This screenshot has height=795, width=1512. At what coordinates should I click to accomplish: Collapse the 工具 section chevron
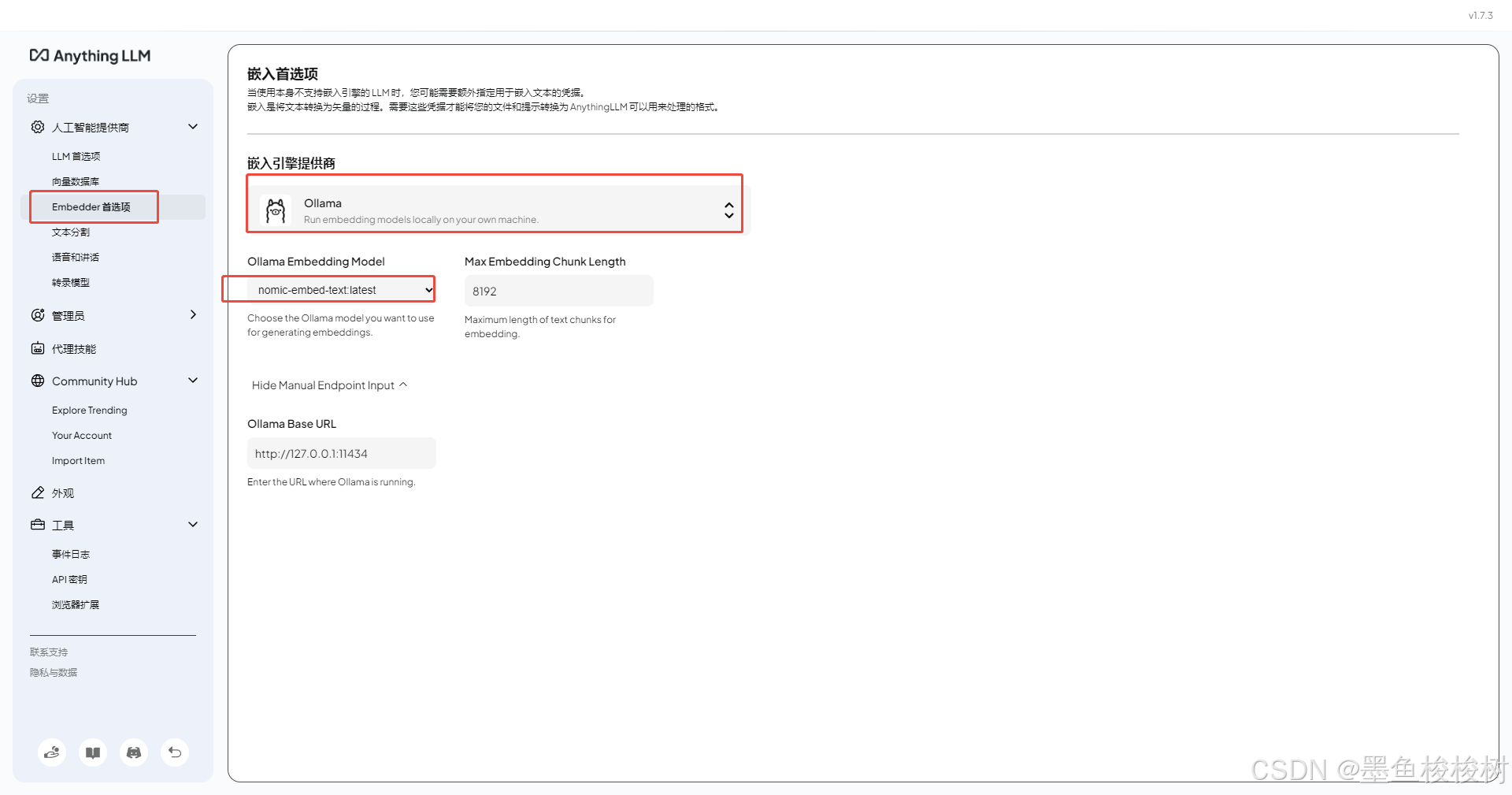click(x=193, y=525)
